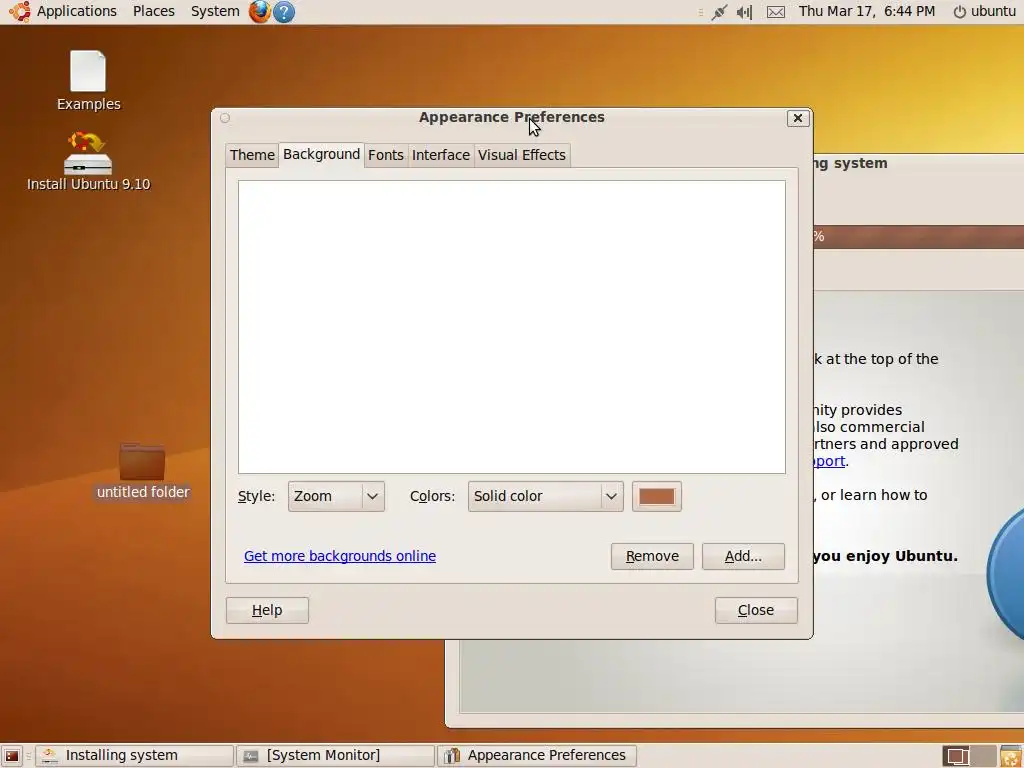Open the Applications menu
The image size is (1024, 768).
point(76,11)
